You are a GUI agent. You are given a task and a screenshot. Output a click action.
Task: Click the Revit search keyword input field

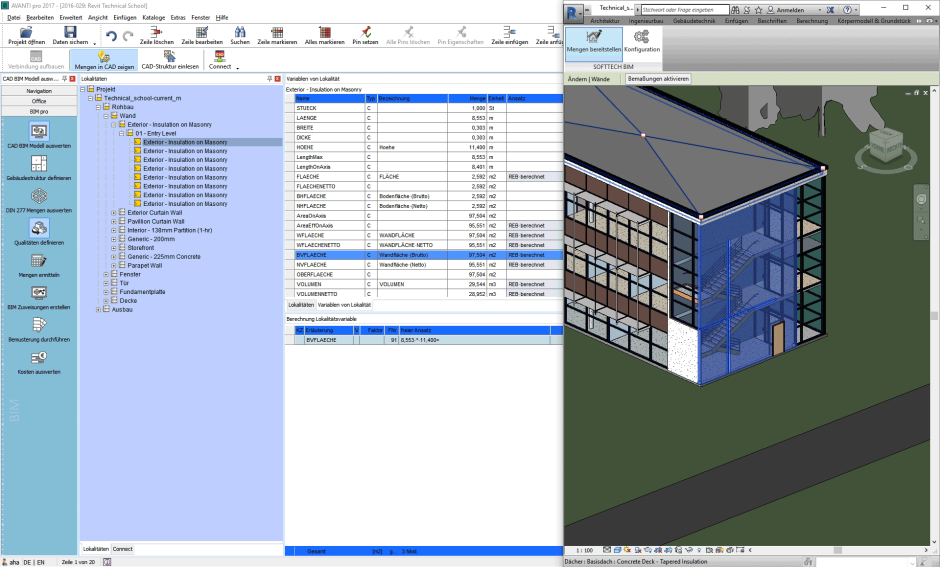point(684,10)
